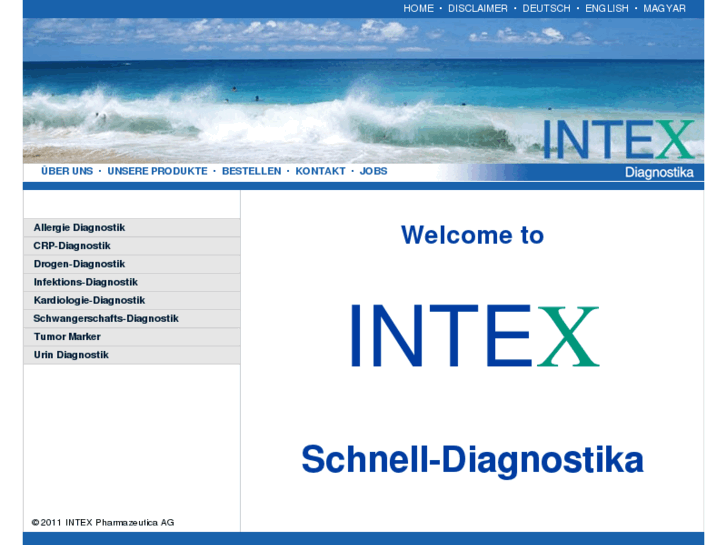Open Schwangerschafts-Diagnostik category
Viewport: 727px width, 545px height.
[132, 318]
